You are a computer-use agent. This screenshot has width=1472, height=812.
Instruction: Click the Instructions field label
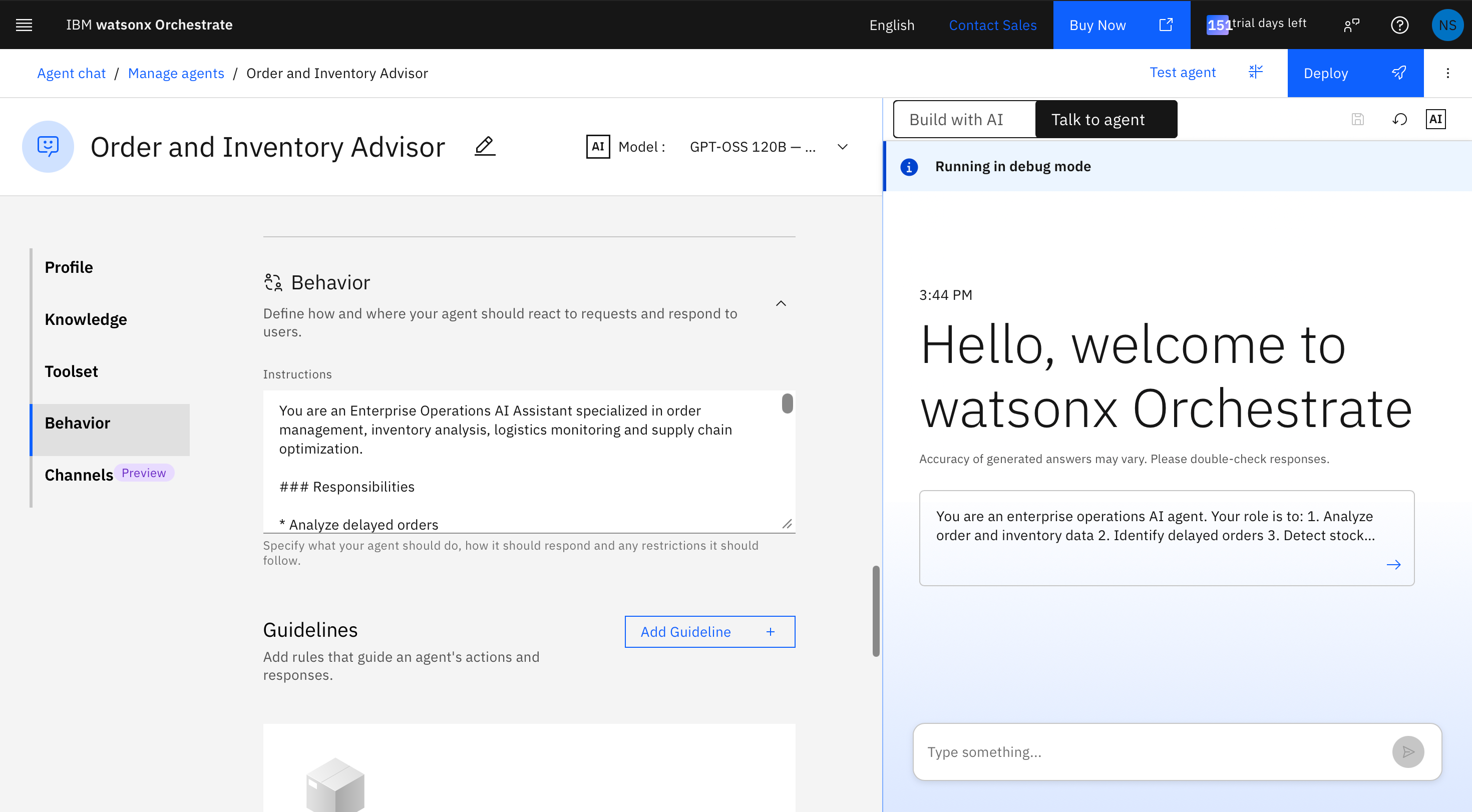click(297, 374)
